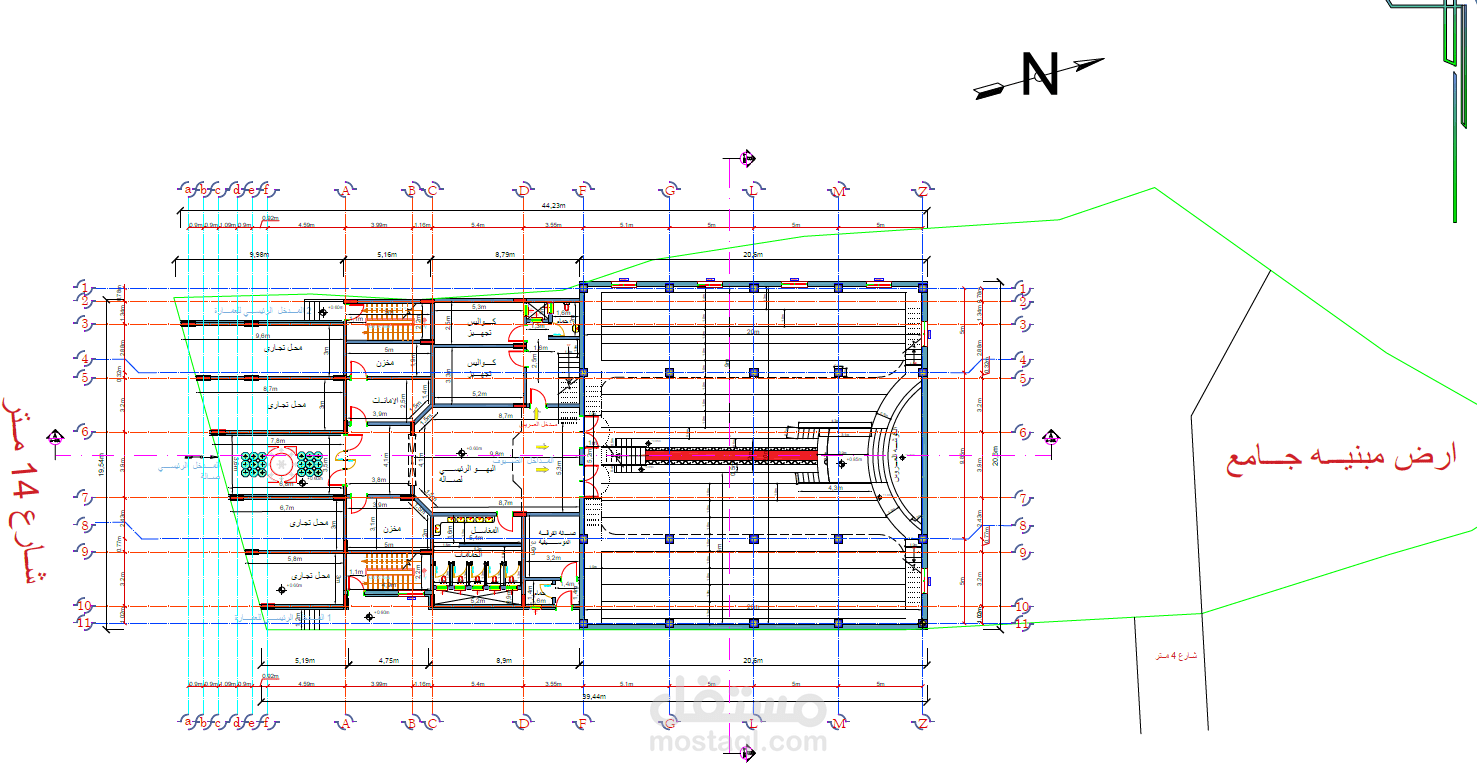
Task: Click the 7.8m dimension above the planters
Action: click(x=276, y=440)
